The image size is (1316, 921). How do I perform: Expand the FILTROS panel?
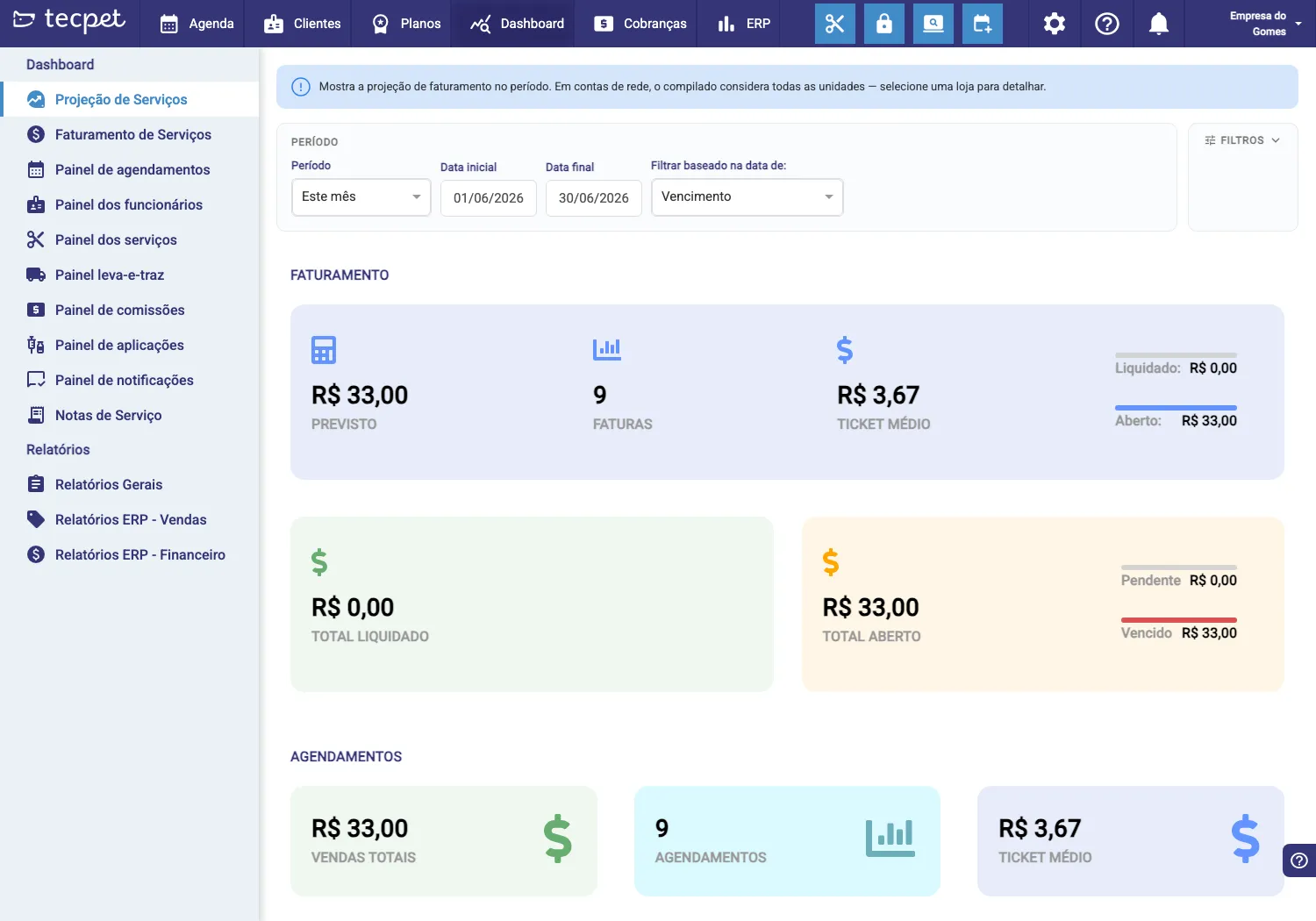[1242, 140]
